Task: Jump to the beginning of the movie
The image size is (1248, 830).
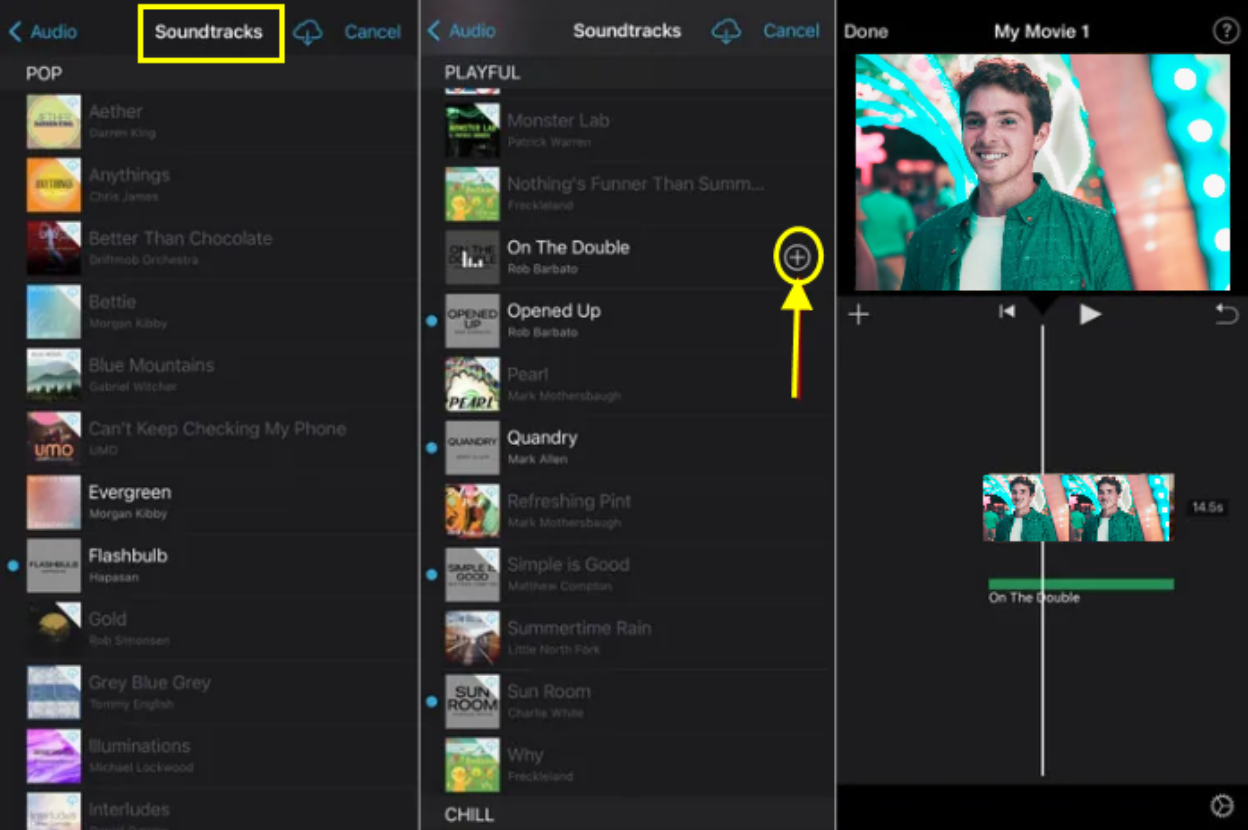Action: point(1007,312)
